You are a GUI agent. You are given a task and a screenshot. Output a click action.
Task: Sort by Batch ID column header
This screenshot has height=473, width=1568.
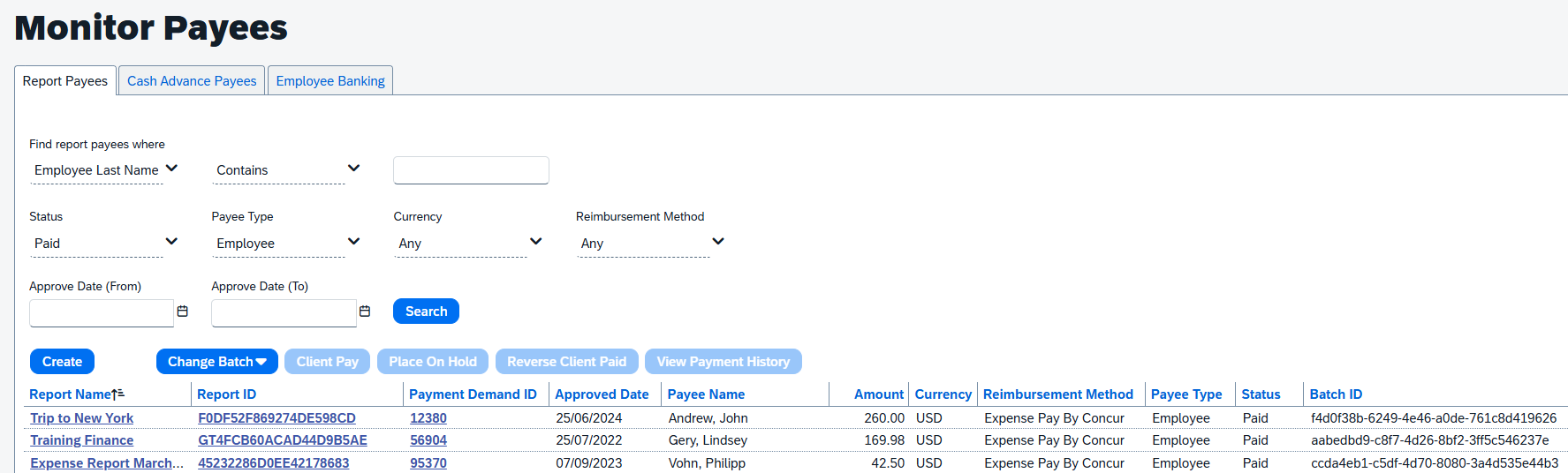1336,394
